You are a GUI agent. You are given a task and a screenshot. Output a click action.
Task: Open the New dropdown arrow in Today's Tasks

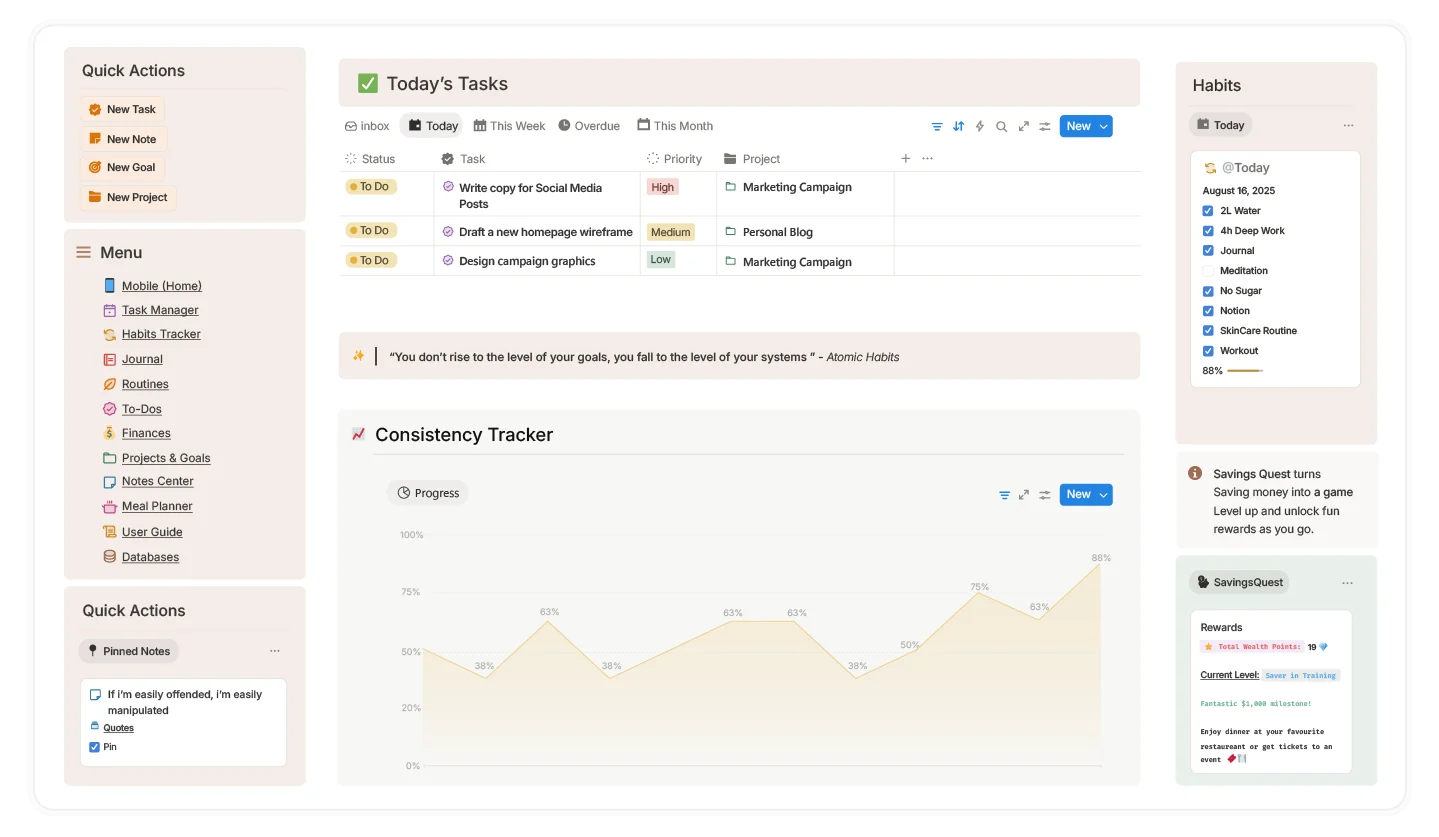[x=1104, y=126]
